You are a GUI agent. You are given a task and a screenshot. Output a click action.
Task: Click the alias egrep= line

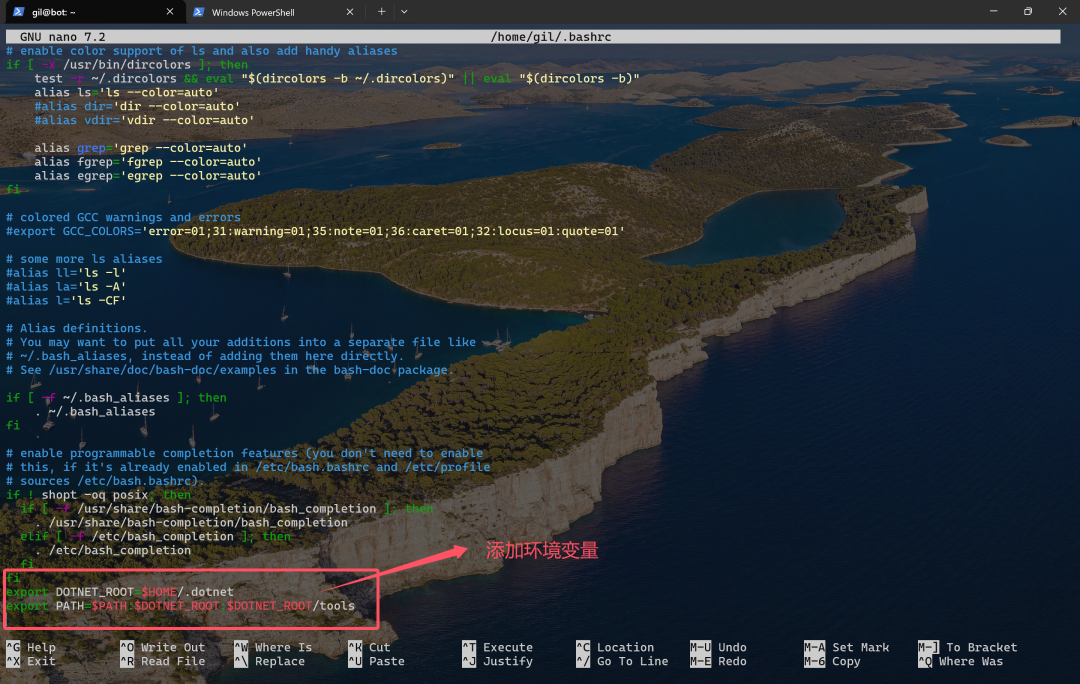(x=148, y=176)
